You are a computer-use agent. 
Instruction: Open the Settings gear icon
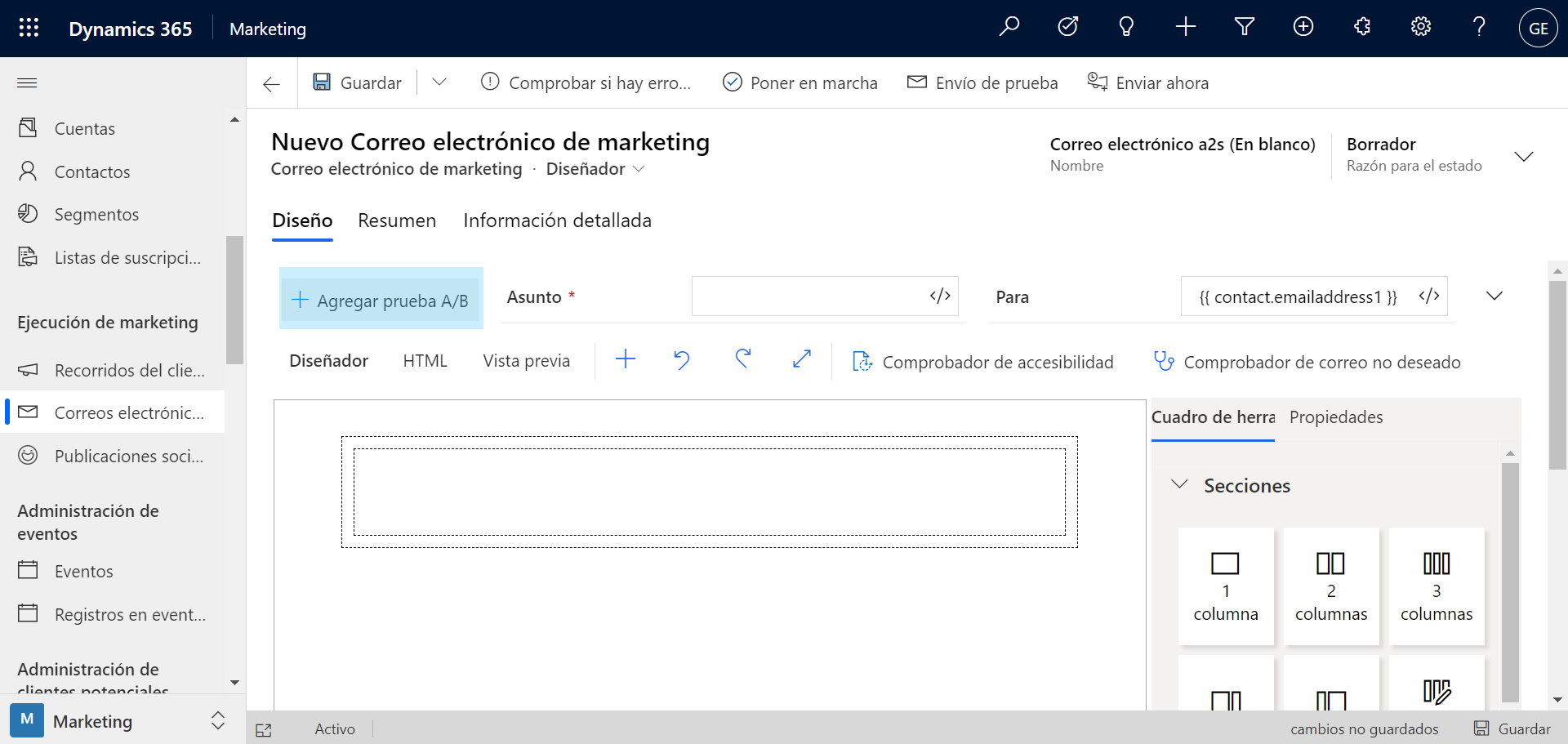(x=1420, y=27)
